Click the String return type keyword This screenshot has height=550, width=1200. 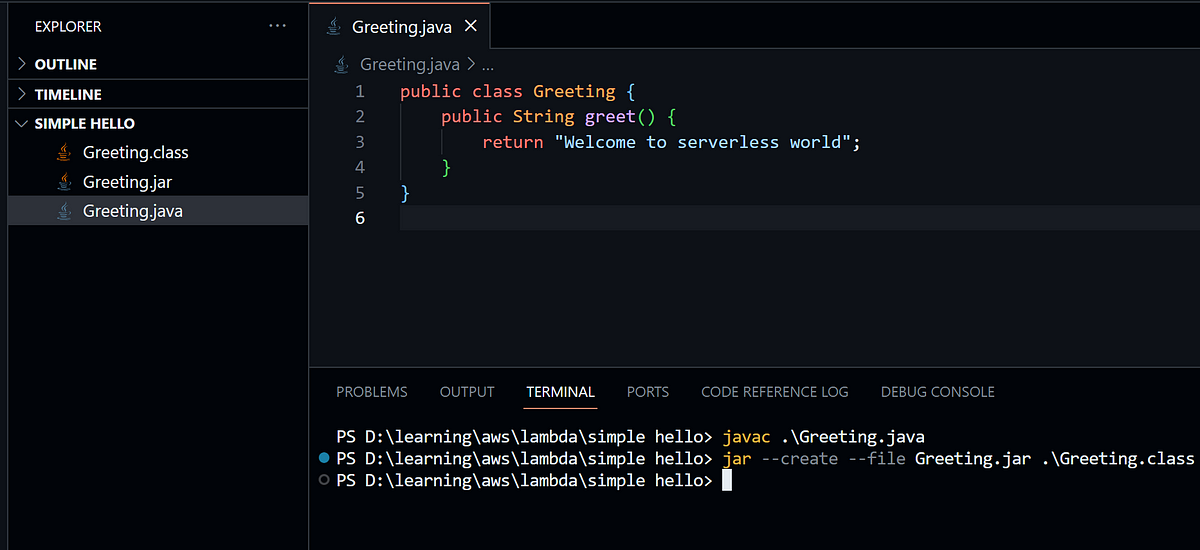tap(543, 117)
